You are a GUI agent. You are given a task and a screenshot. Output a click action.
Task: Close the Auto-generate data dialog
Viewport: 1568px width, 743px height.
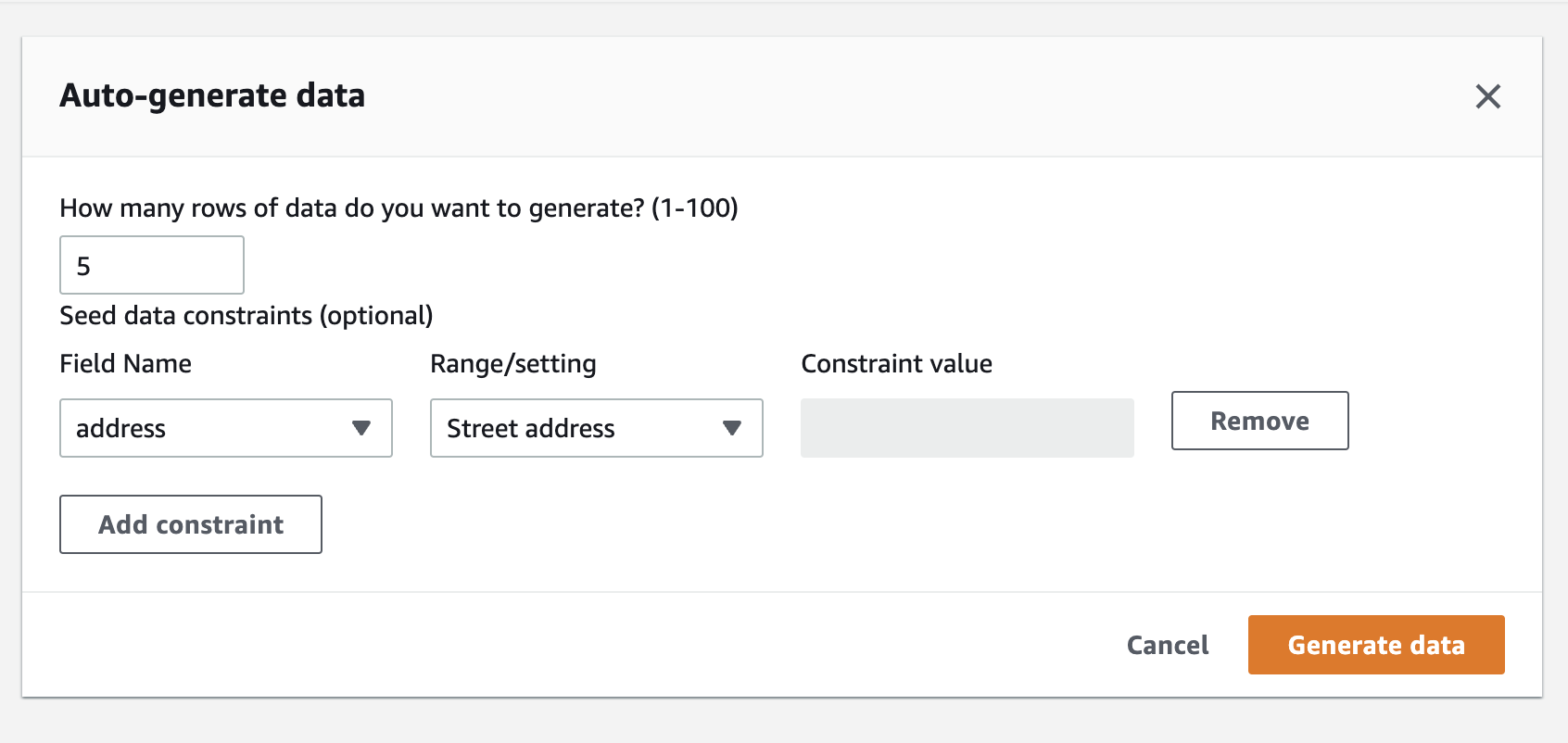[1487, 96]
